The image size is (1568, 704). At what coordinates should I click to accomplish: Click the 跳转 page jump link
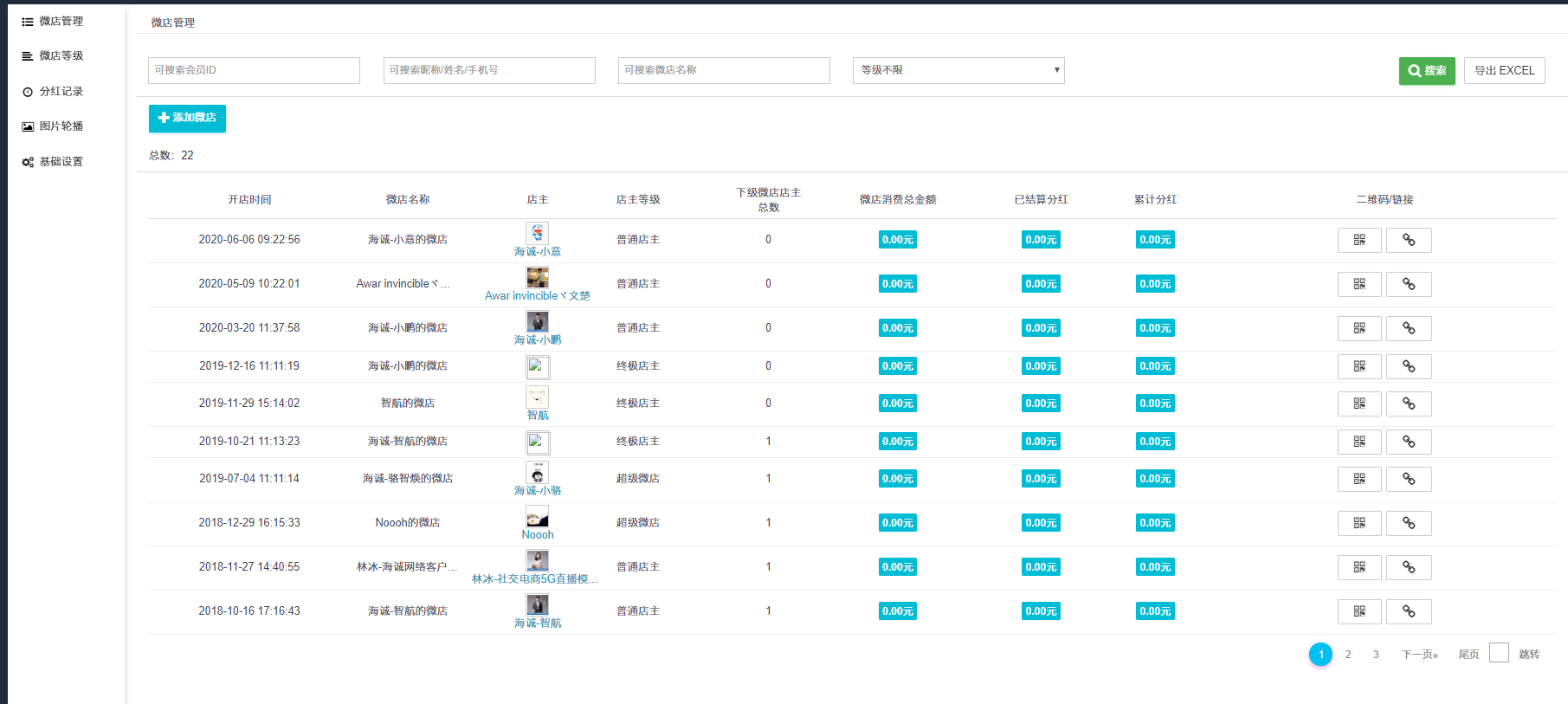click(1530, 655)
